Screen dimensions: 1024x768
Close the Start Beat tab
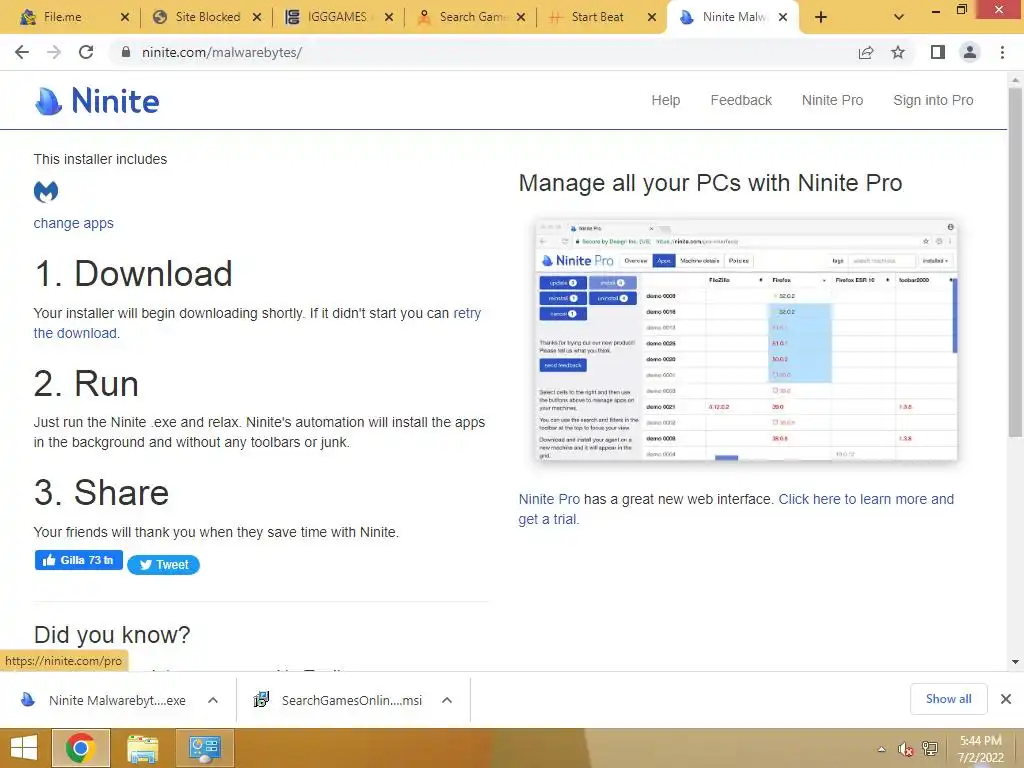(652, 17)
